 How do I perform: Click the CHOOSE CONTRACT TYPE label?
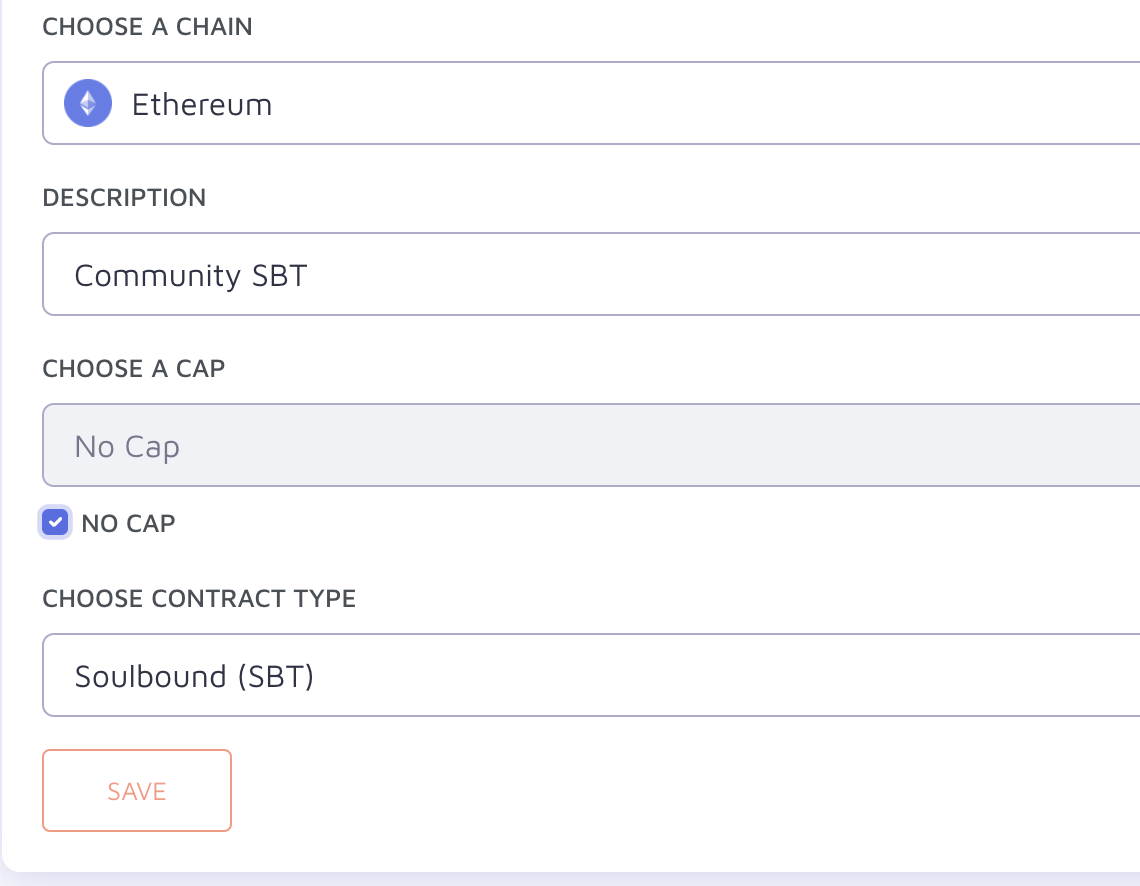click(x=199, y=599)
